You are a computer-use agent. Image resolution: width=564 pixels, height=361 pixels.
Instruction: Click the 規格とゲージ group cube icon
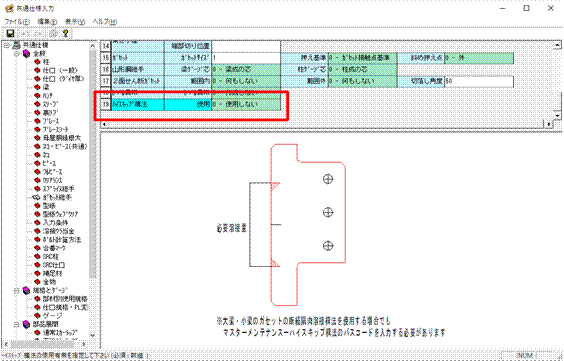26,290
